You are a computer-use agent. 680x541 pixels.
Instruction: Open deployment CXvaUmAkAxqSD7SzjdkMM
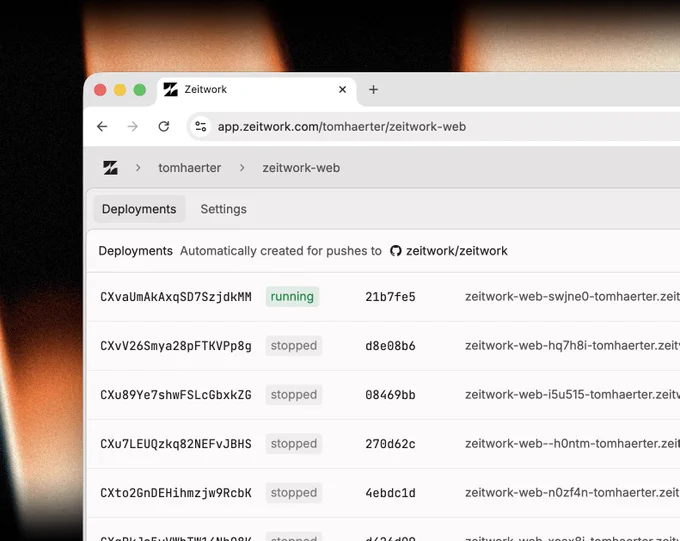click(176, 297)
